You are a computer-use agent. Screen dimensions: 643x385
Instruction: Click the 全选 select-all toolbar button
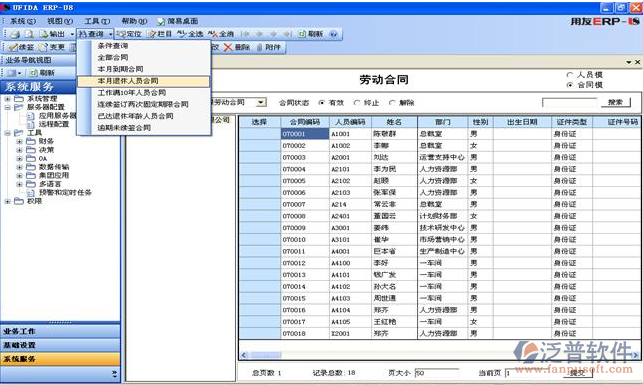190,34
